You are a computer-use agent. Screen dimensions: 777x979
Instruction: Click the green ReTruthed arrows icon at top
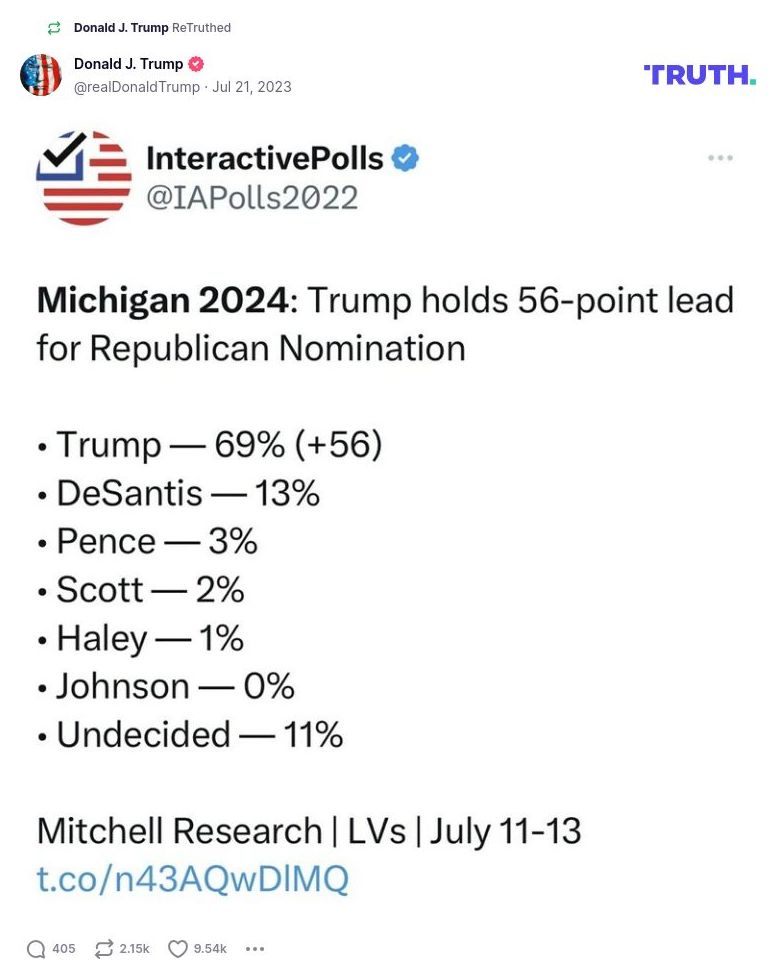54,28
